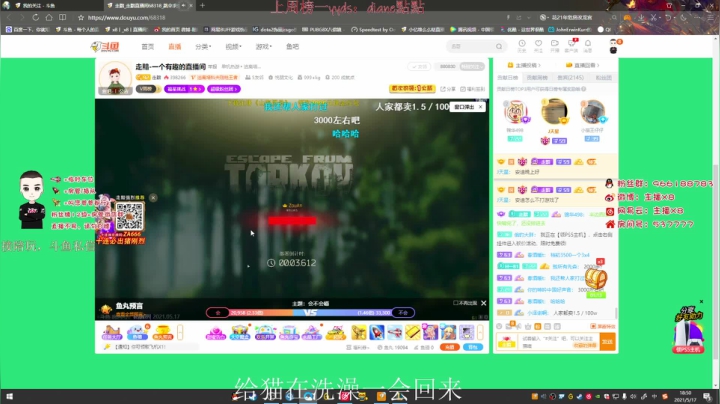Image resolution: width=720 pixels, height=404 pixels.
Task: Toggle the 屏蔽特效 effects filter option
Action: pyautogui.click(x=603, y=326)
